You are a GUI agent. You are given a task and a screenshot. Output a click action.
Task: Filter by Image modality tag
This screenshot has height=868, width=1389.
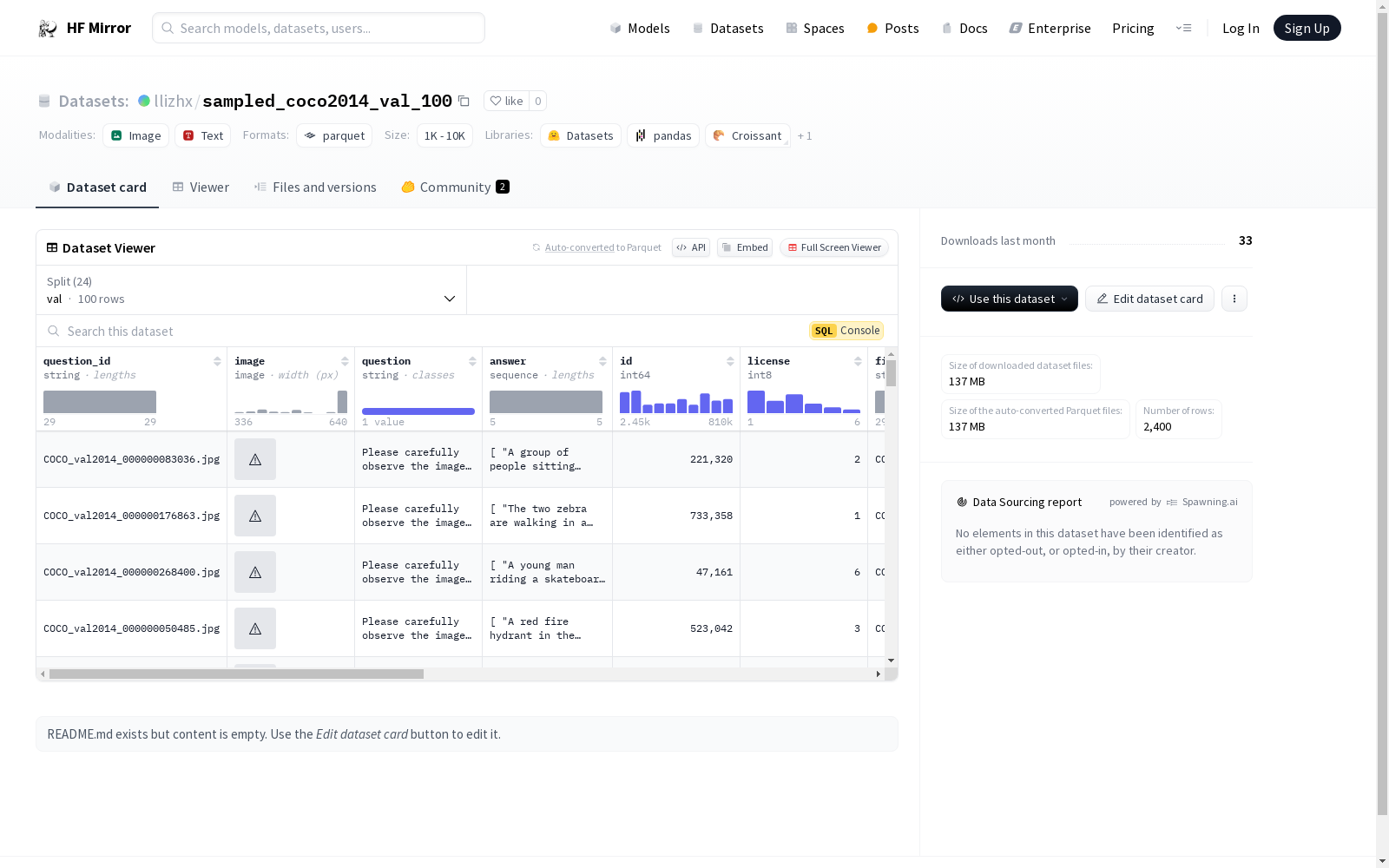click(136, 136)
